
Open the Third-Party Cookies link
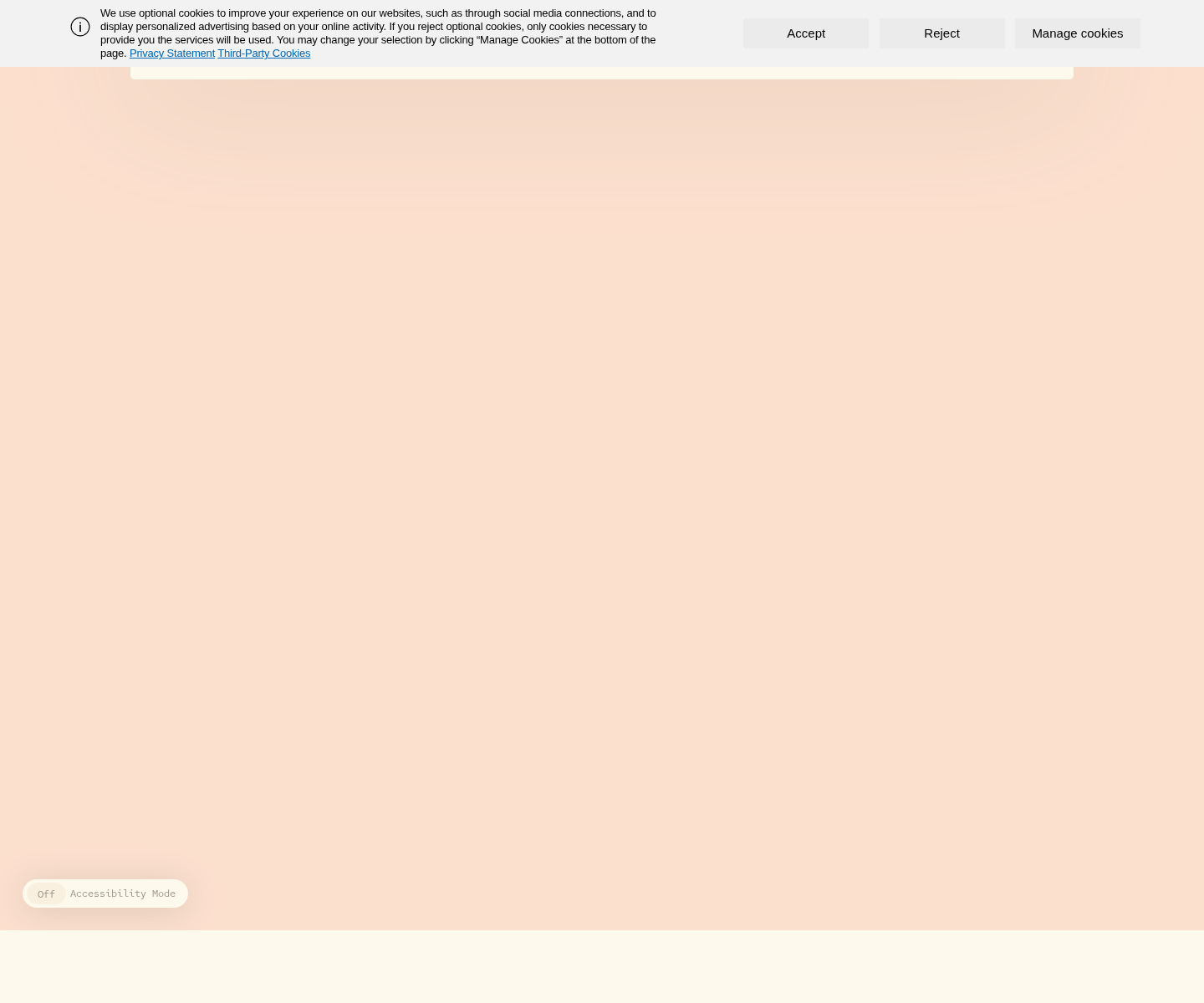(x=263, y=53)
